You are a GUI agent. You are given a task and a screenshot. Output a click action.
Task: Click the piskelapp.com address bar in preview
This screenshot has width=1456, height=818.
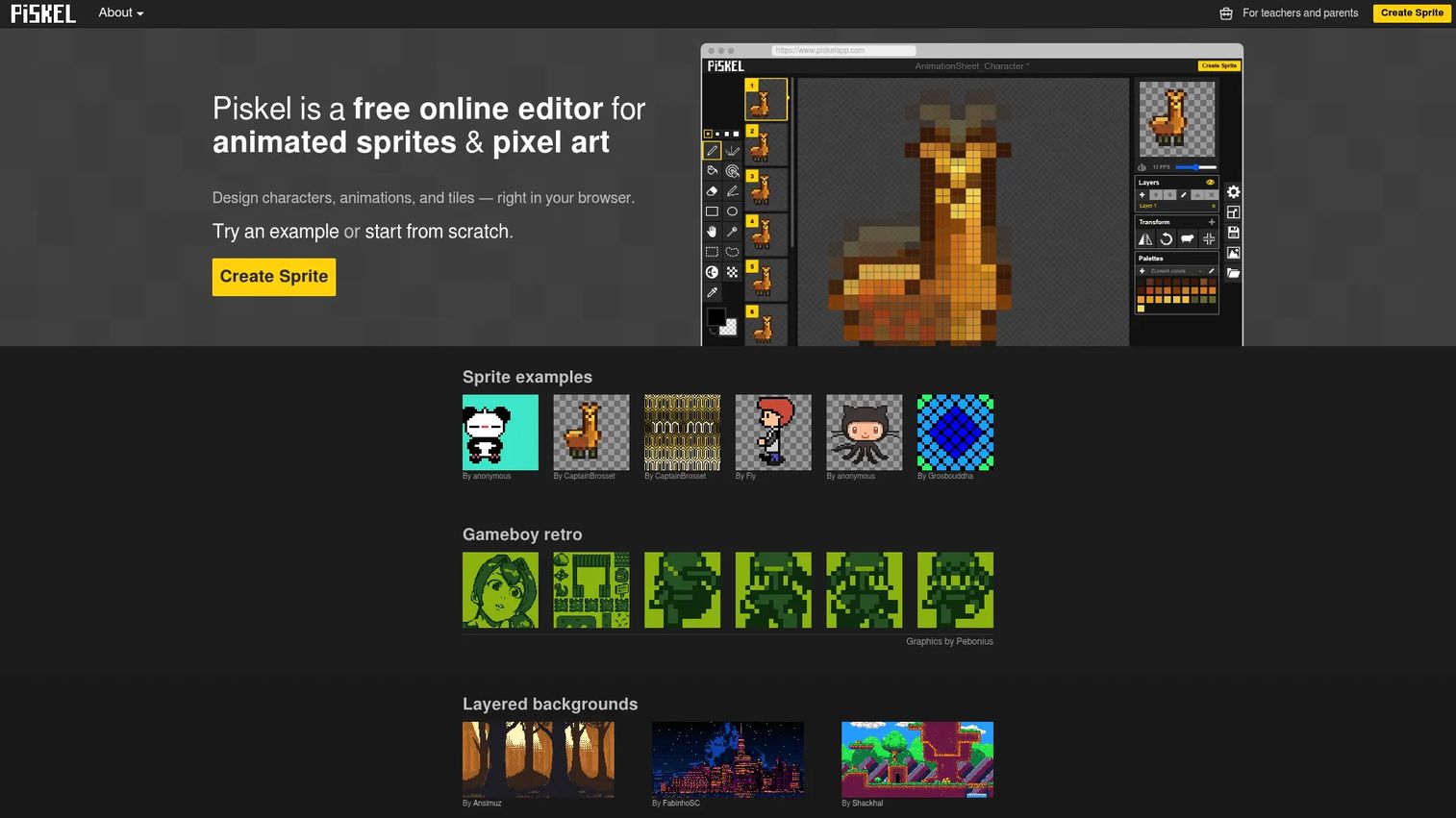[x=843, y=51]
